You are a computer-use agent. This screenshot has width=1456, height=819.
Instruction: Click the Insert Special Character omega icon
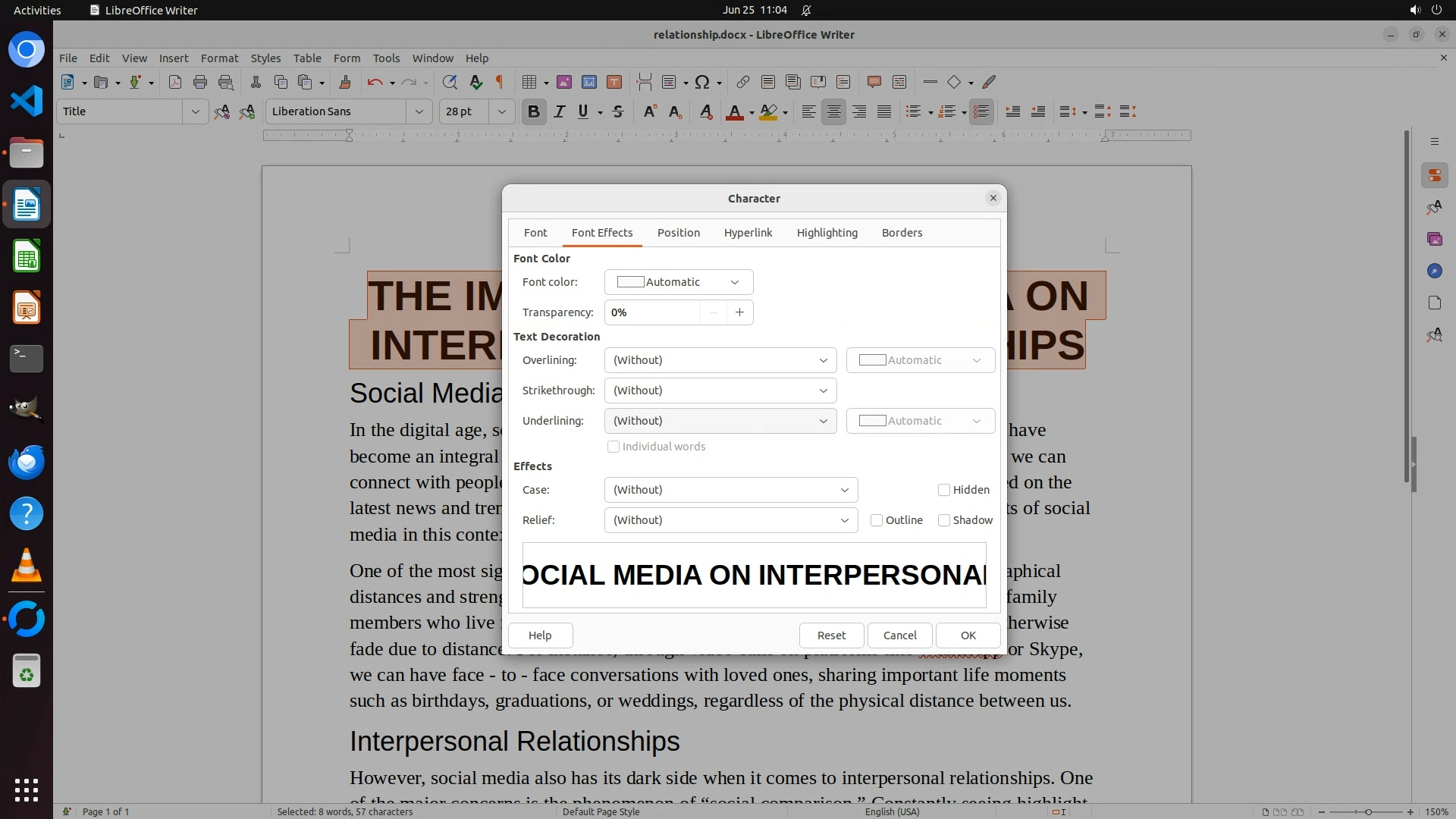[702, 82]
